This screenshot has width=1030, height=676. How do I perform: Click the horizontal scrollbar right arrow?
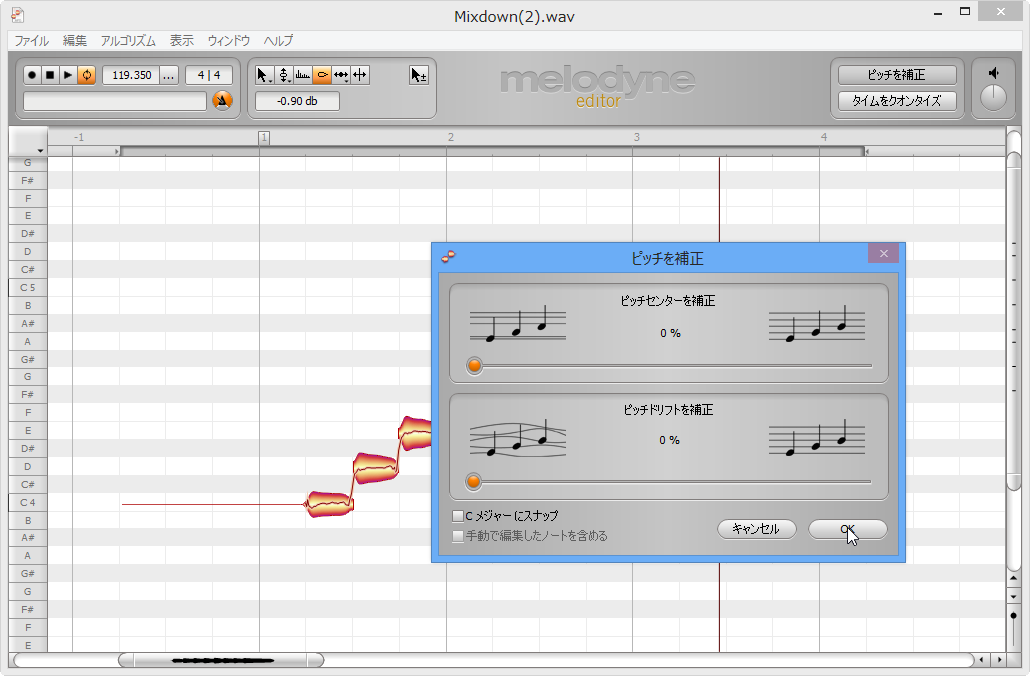[999, 660]
